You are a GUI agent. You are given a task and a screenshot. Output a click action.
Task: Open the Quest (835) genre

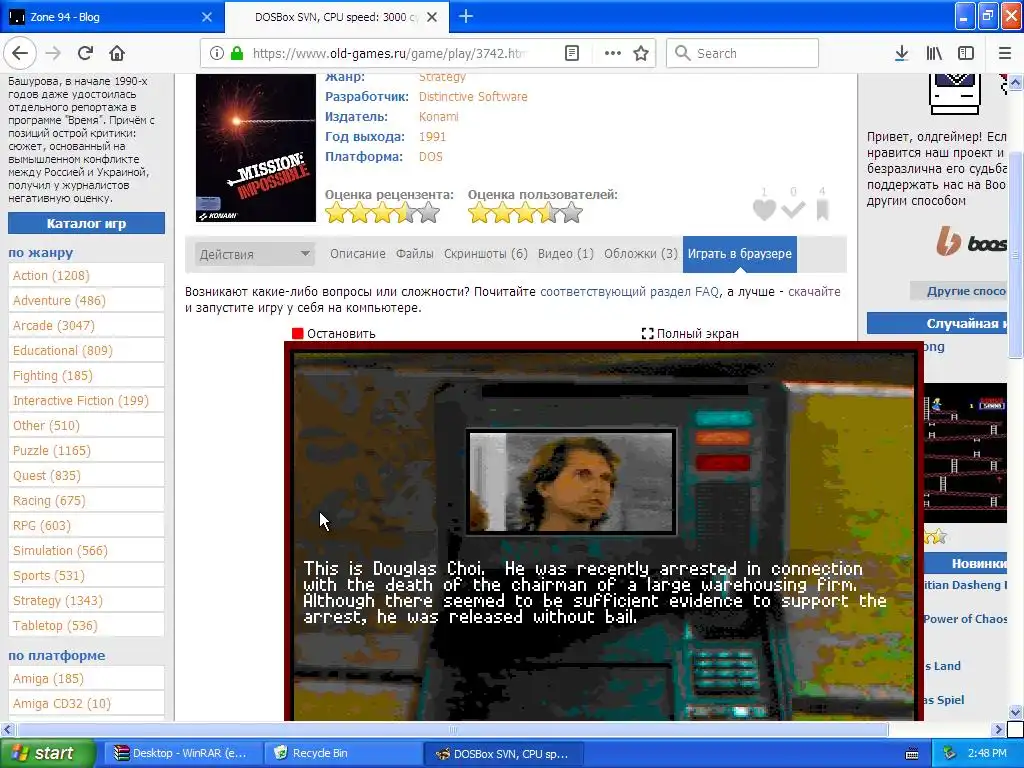pyautogui.click(x=86, y=475)
